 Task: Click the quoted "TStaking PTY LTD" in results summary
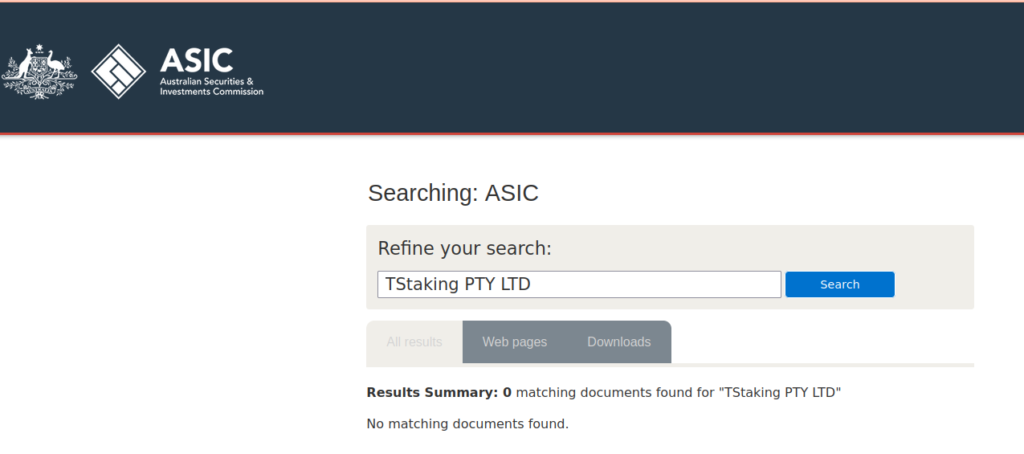point(780,393)
